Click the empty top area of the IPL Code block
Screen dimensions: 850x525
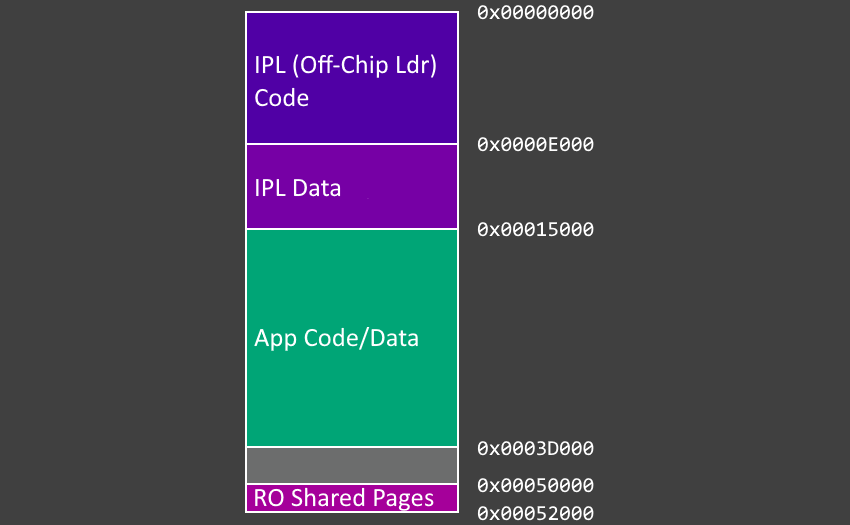coord(351,28)
